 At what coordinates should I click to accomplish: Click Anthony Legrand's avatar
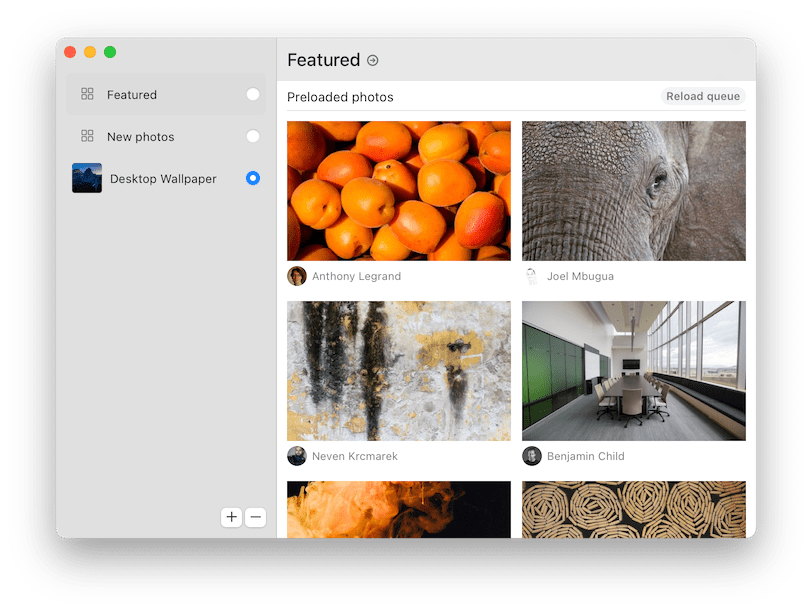[297, 276]
